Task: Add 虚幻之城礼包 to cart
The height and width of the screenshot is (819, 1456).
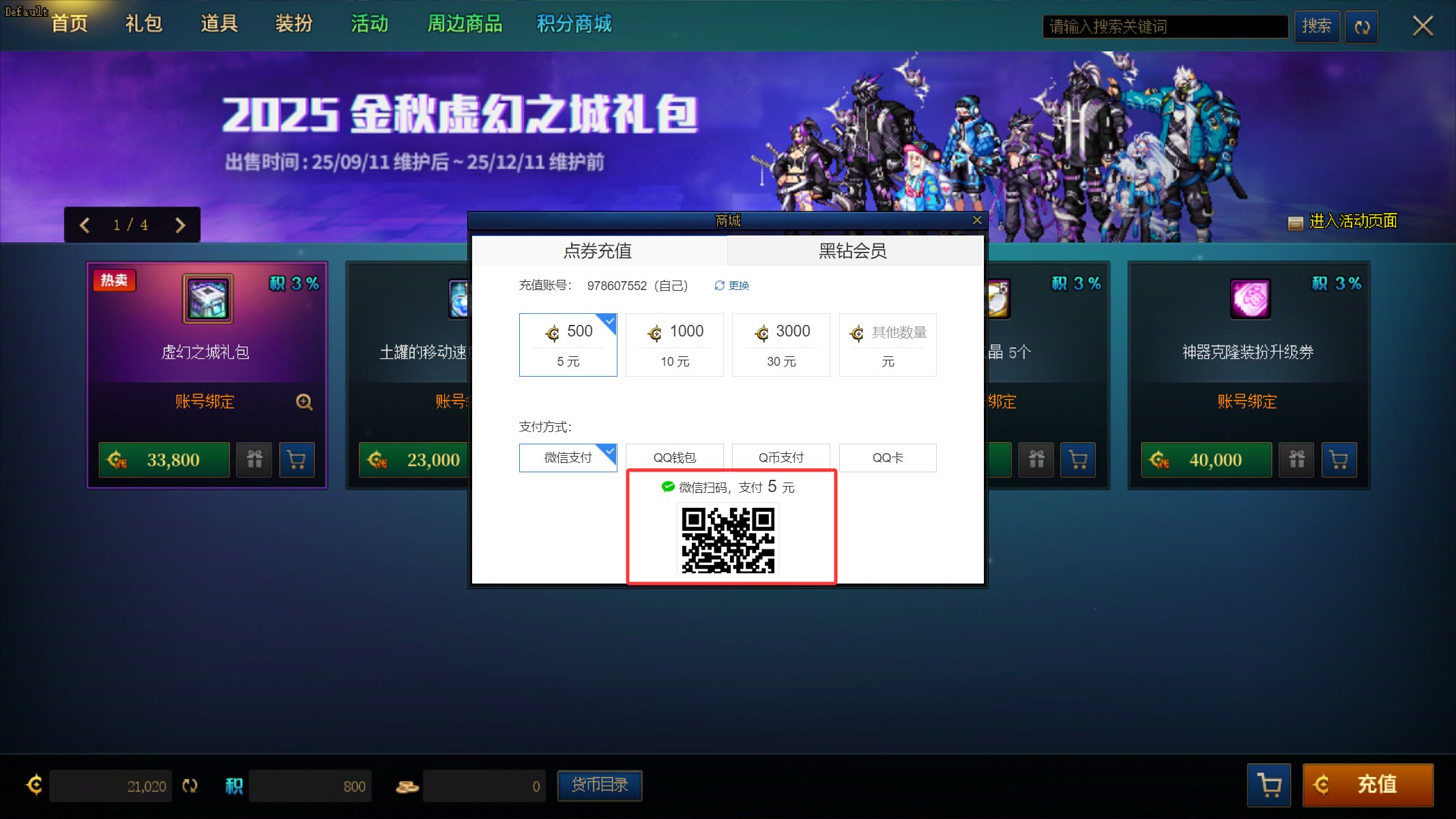Action: click(297, 459)
